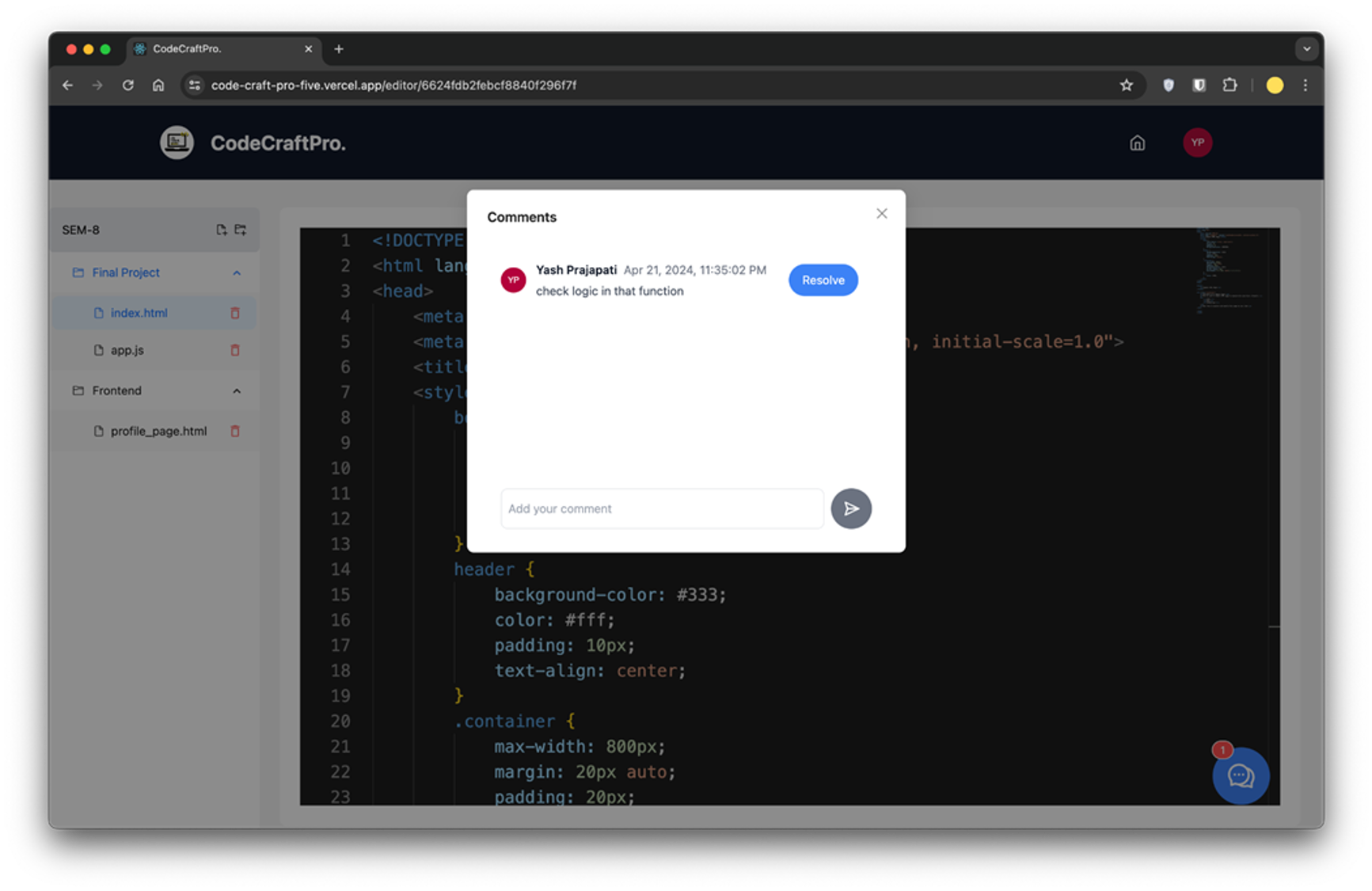
Task: Click the comment timestamp Apr 21, 2024
Action: point(695,270)
